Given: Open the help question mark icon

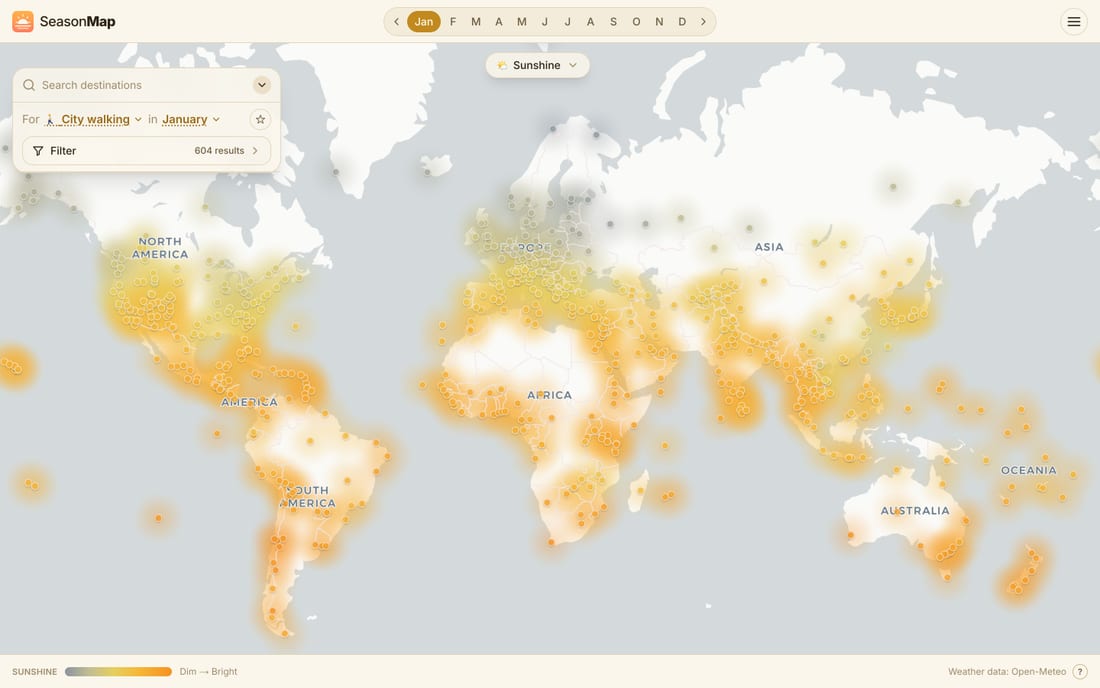Looking at the screenshot, I should point(1080,672).
